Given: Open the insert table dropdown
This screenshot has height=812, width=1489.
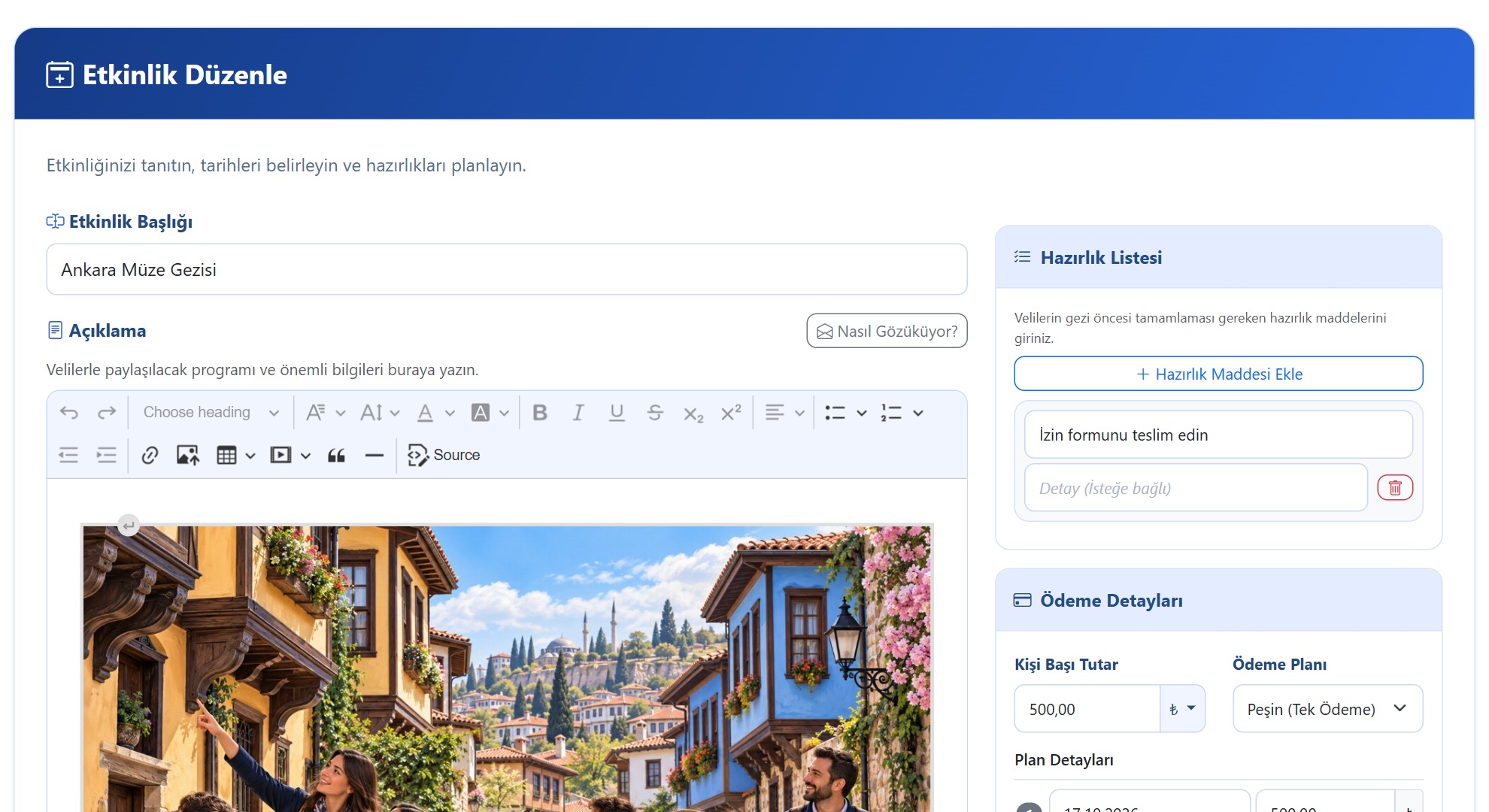Looking at the screenshot, I should pos(236,455).
